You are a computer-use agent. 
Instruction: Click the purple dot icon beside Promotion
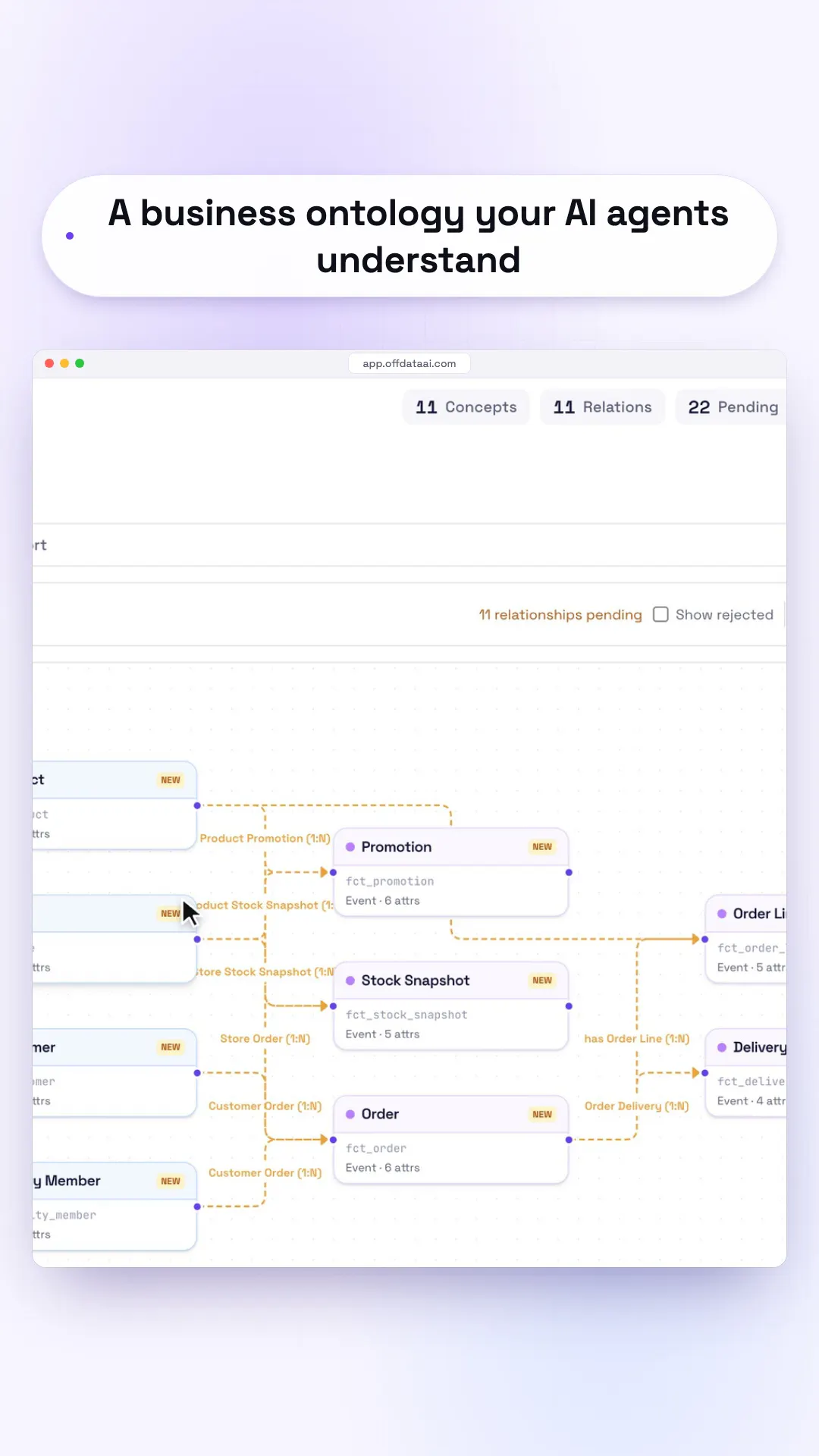(x=350, y=847)
